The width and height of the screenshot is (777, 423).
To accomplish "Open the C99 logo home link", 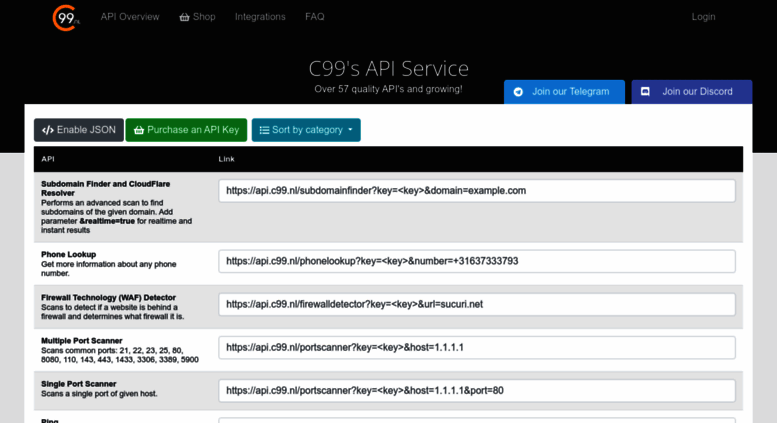I will pyautogui.click(x=66, y=18).
